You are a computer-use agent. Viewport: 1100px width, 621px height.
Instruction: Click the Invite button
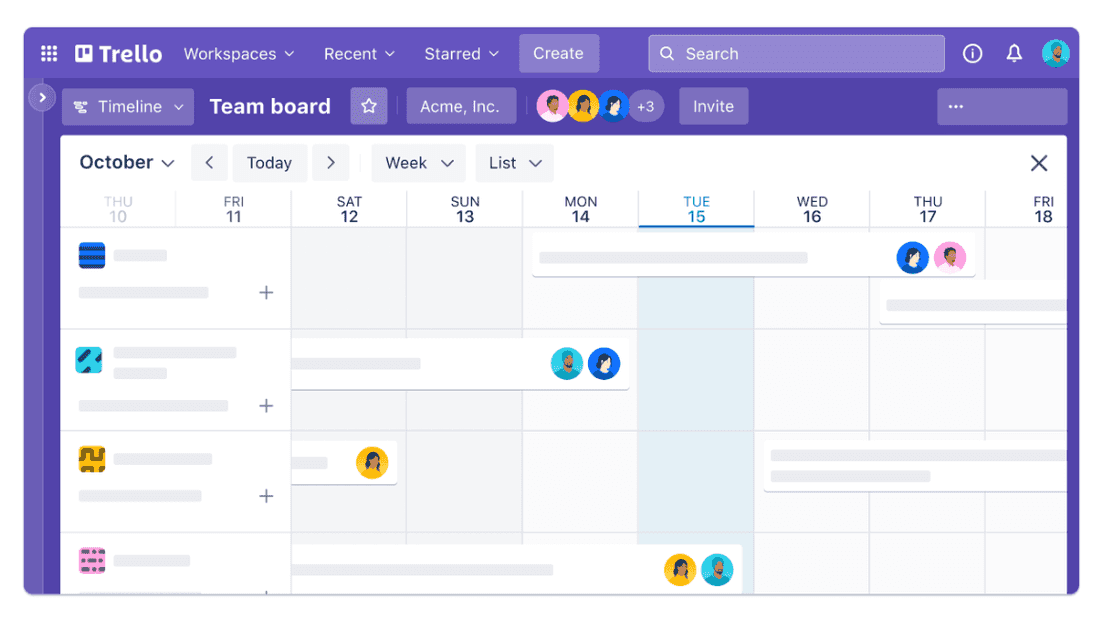coord(713,107)
